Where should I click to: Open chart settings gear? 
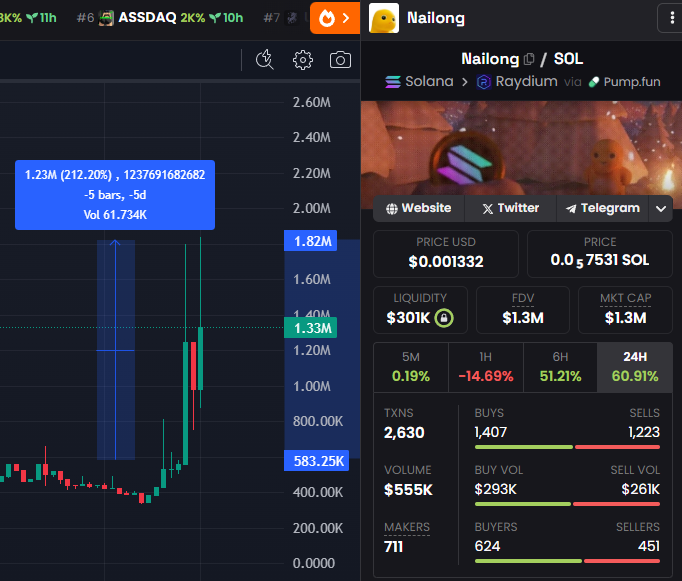(x=302, y=60)
